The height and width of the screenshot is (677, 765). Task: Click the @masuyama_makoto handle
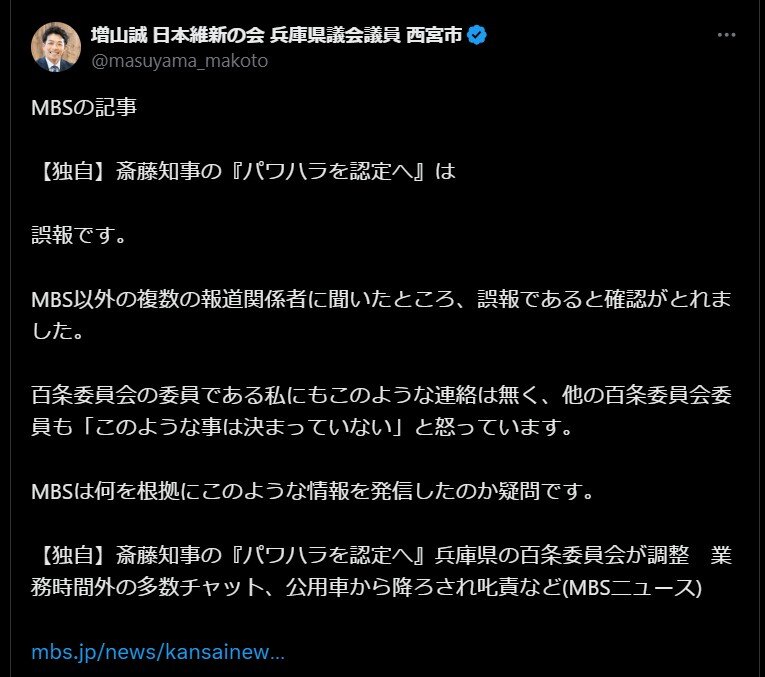(180, 61)
